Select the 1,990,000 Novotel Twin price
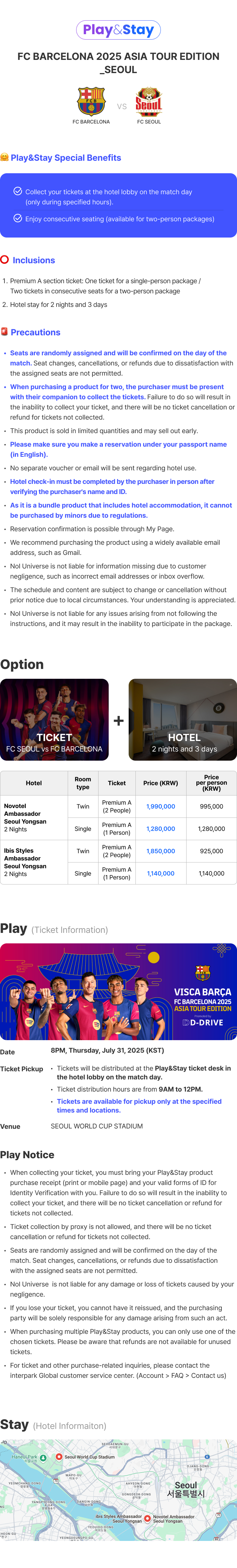This screenshot has width=237, height=1568. click(161, 806)
